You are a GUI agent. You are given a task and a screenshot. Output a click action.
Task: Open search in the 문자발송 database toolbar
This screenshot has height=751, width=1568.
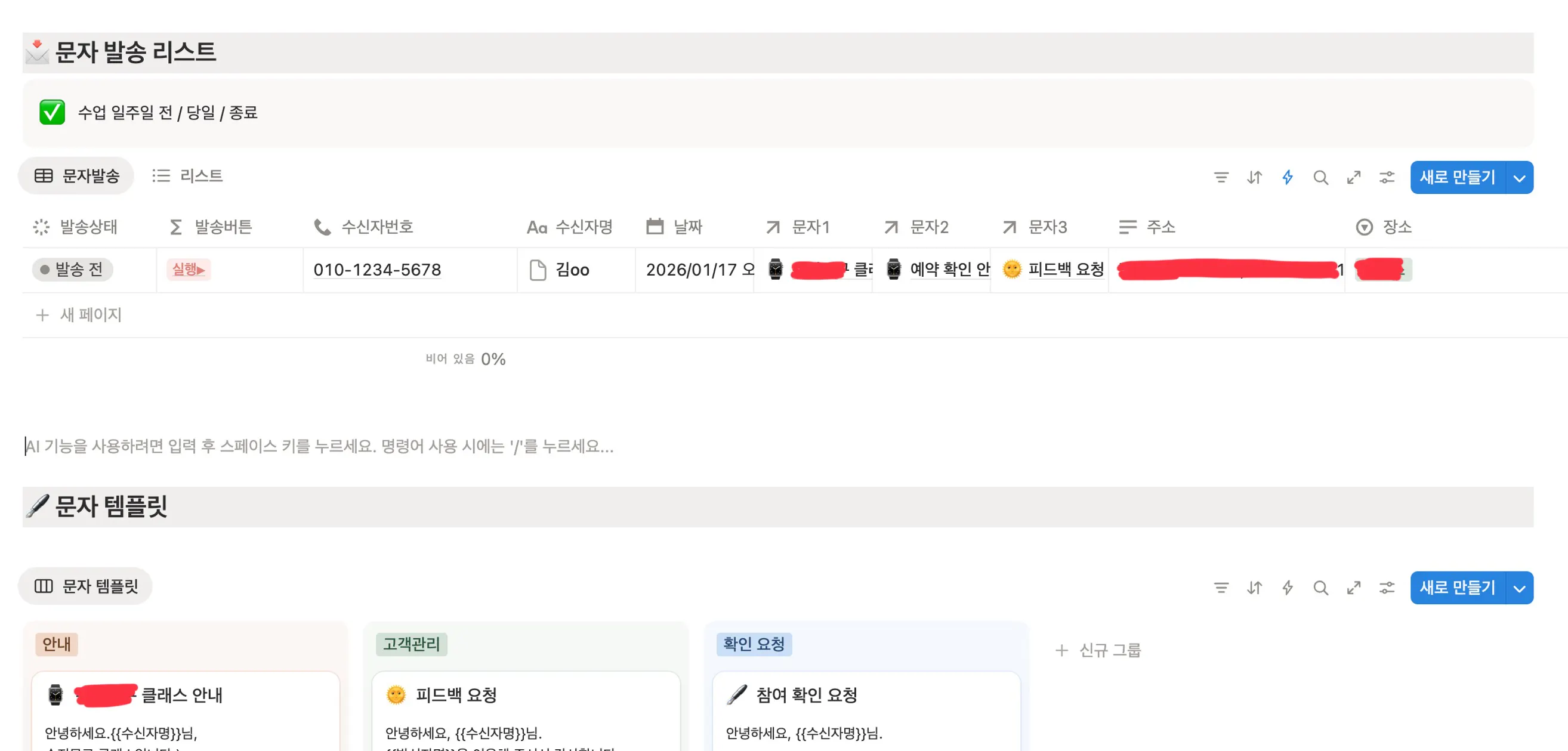[x=1320, y=178]
